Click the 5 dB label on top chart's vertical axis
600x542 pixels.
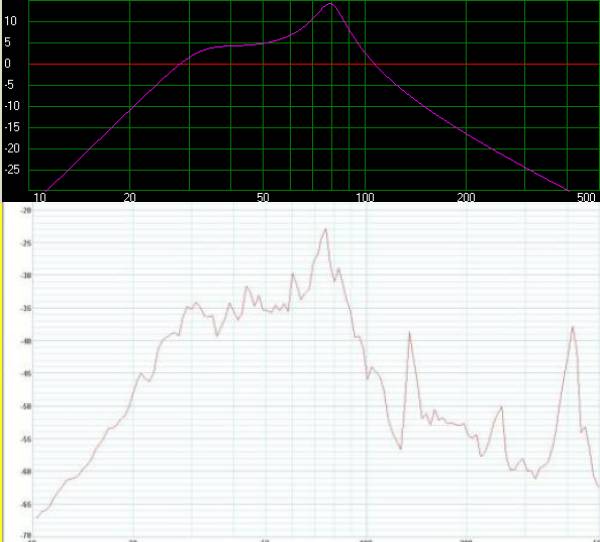pos(7,42)
